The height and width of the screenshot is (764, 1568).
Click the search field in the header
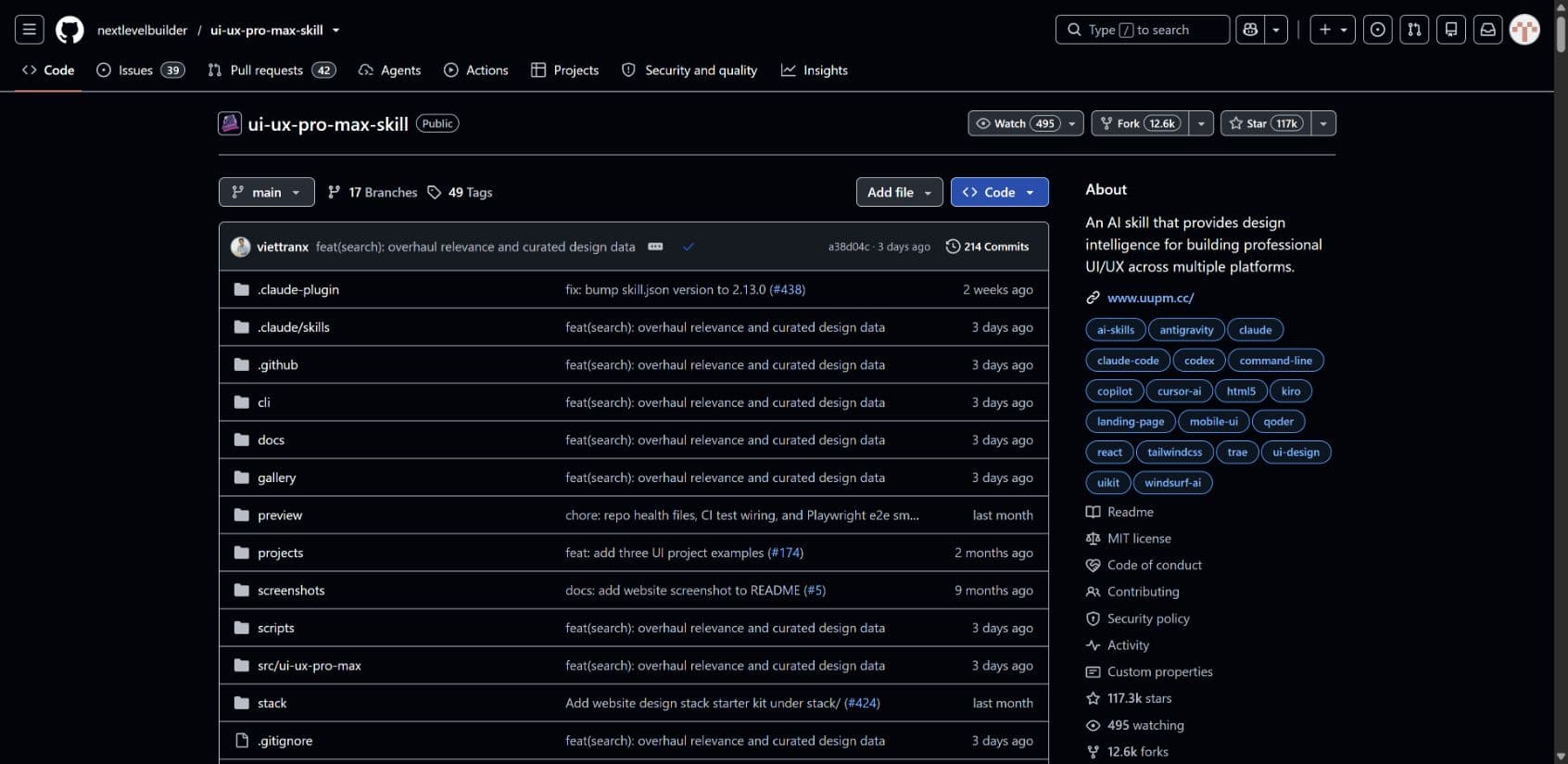click(1143, 30)
